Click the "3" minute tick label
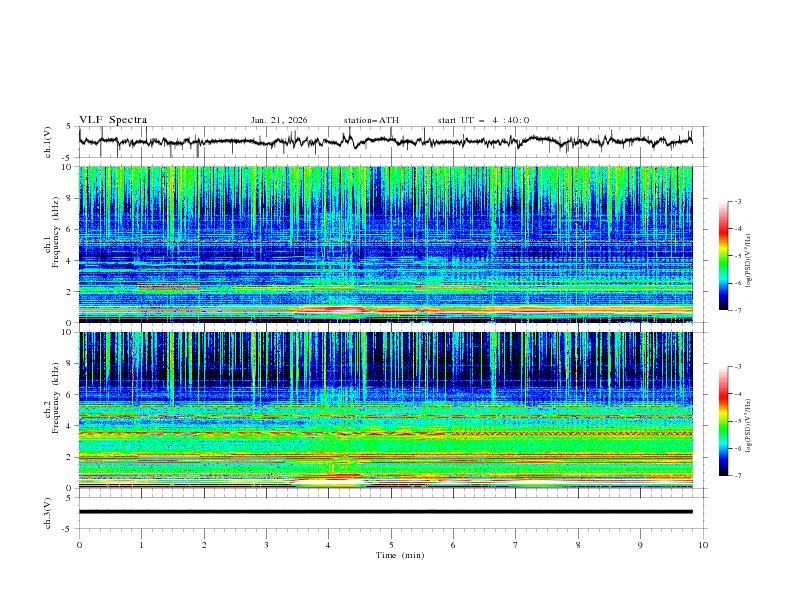Screen dimensions: 792x612 [x=266, y=545]
